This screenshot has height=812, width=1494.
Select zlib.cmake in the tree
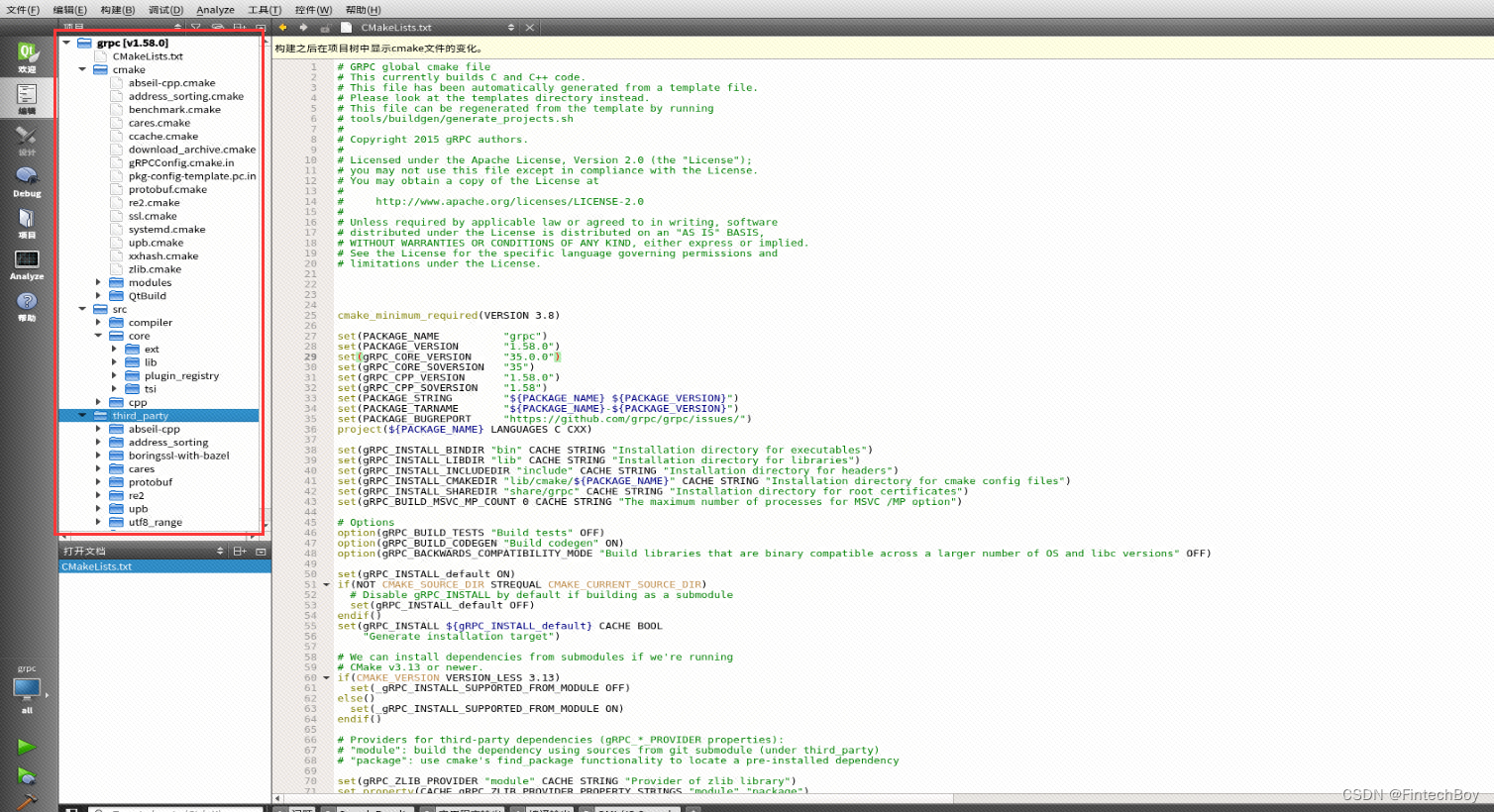click(155, 269)
